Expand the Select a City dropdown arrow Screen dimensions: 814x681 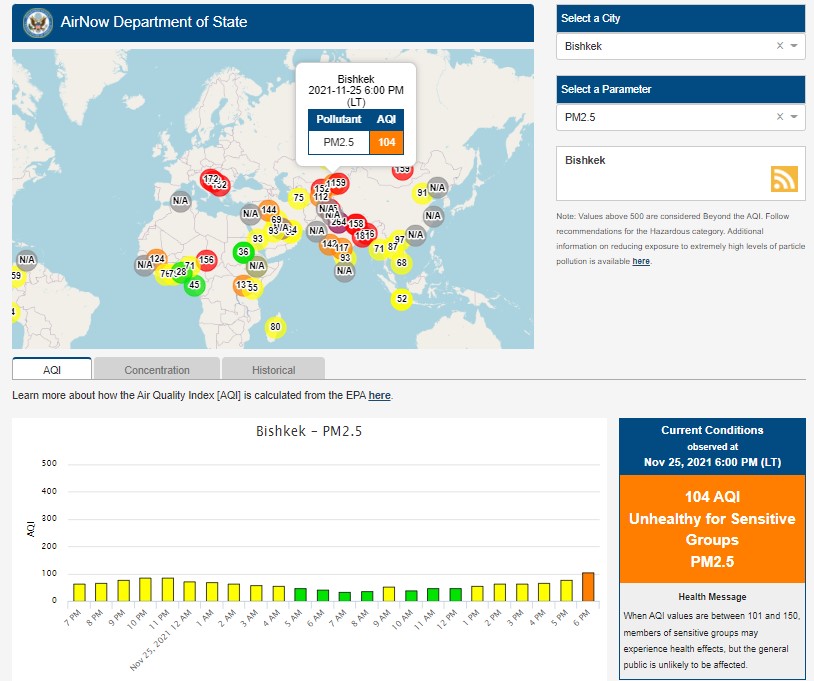point(794,46)
